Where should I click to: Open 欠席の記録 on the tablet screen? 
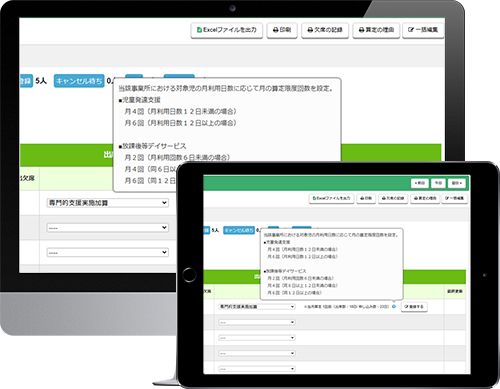pyautogui.click(x=393, y=198)
